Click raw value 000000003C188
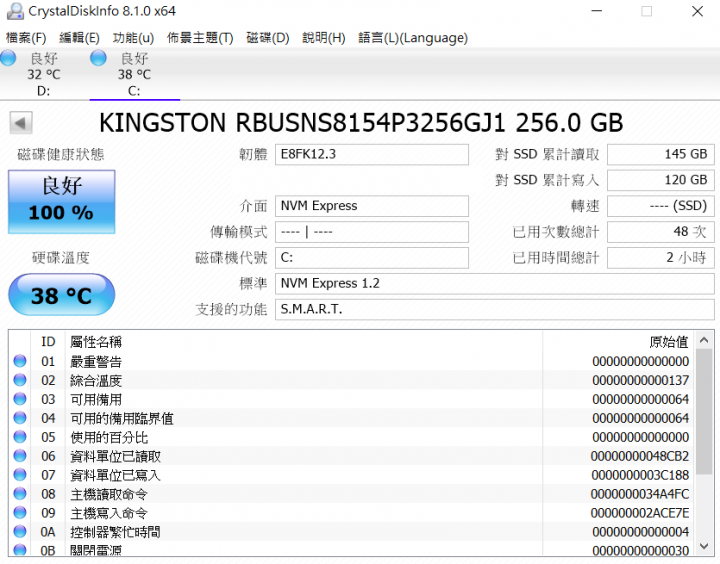Image resolution: width=720 pixels, height=564 pixels. click(x=640, y=475)
